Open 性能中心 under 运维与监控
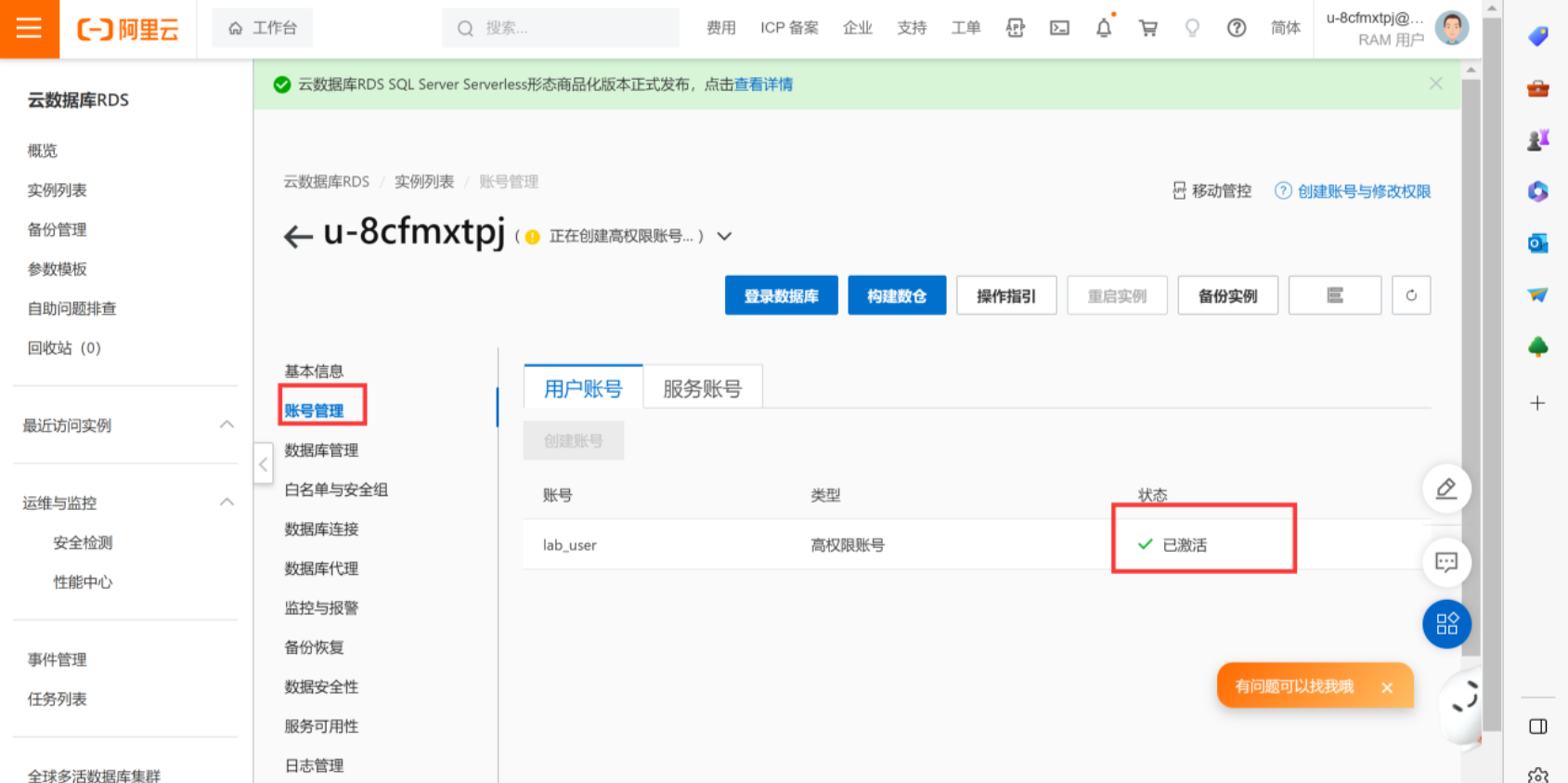Screen dimensions: 1568x783 pyautogui.click(x=83, y=582)
